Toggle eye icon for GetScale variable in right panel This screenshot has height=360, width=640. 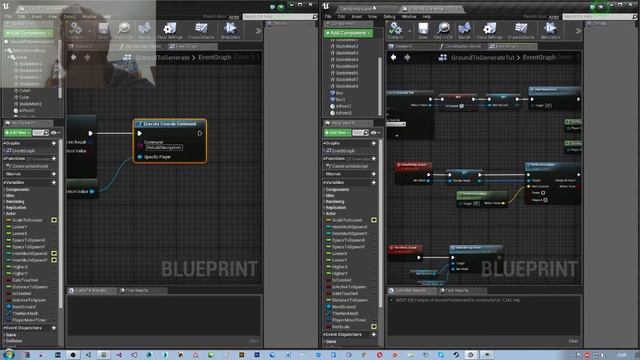(x=373, y=327)
